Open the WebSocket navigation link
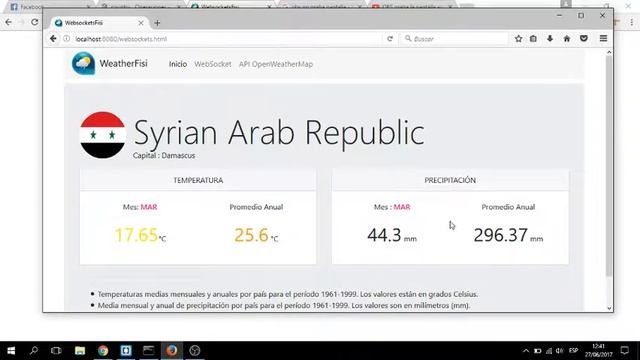The height and width of the screenshot is (360, 640). click(213, 64)
